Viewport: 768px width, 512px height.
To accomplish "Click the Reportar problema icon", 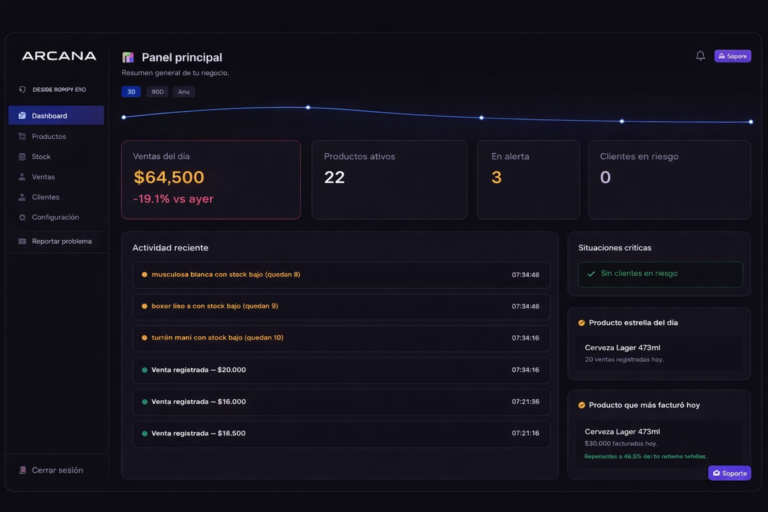I will point(22,241).
